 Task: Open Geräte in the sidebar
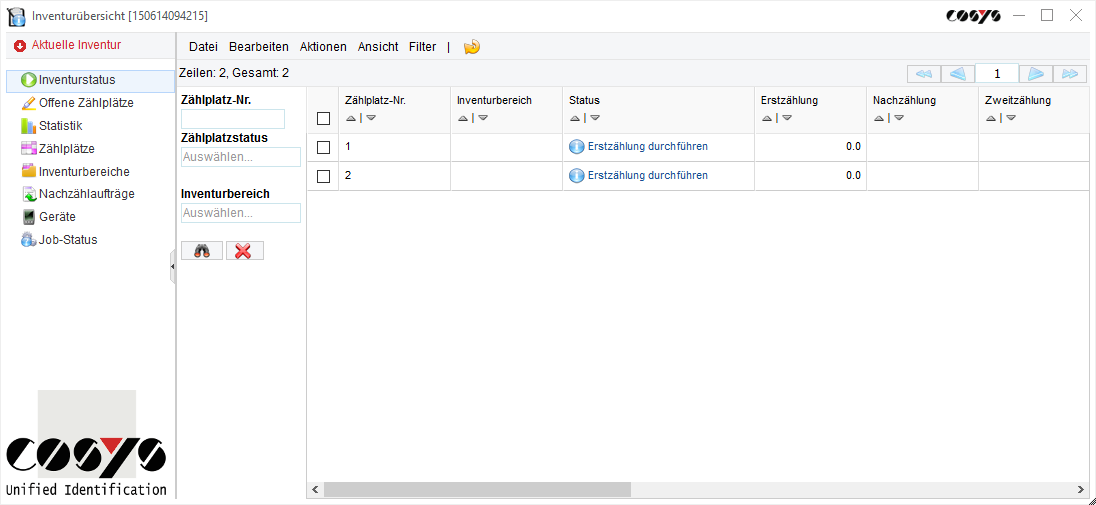click(x=57, y=217)
